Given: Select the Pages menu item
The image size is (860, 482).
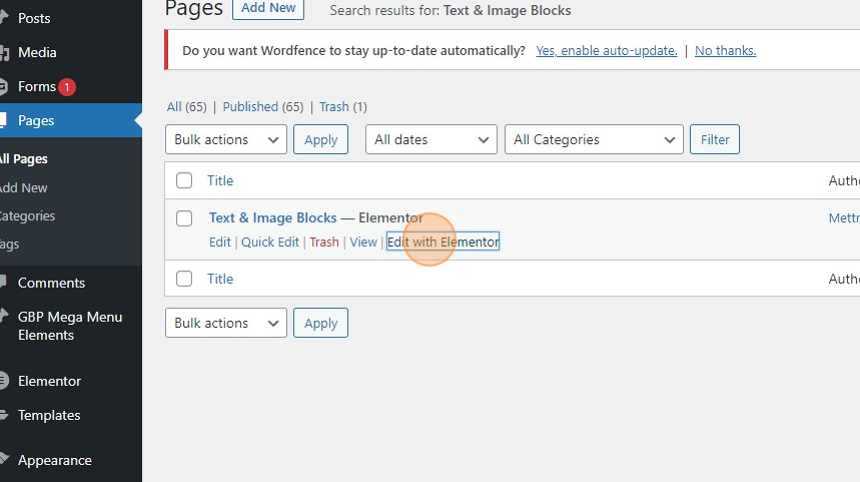Looking at the screenshot, I should click(x=36, y=120).
